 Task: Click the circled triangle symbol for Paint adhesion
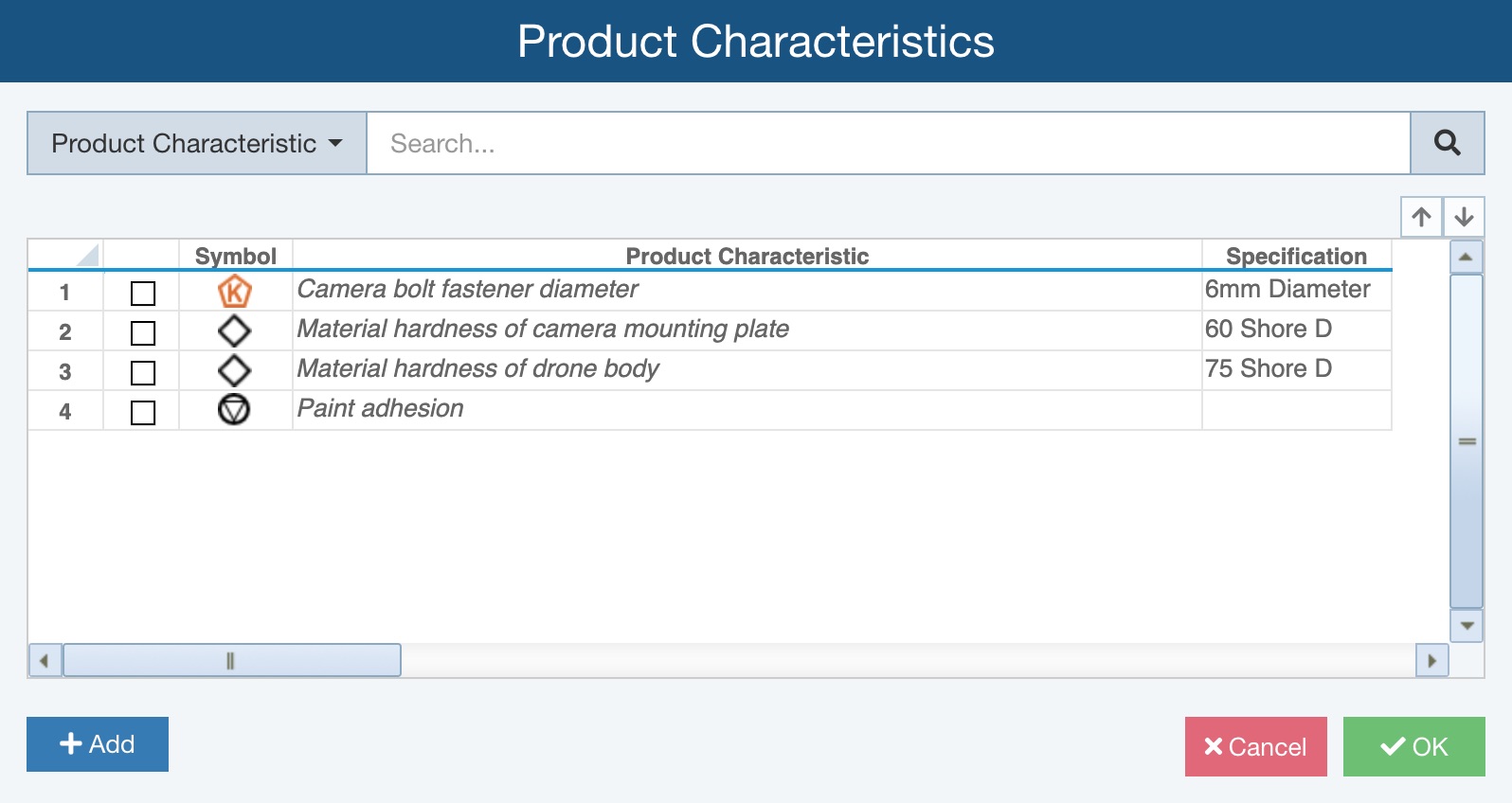pyautogui.click(x=234, y=410)
